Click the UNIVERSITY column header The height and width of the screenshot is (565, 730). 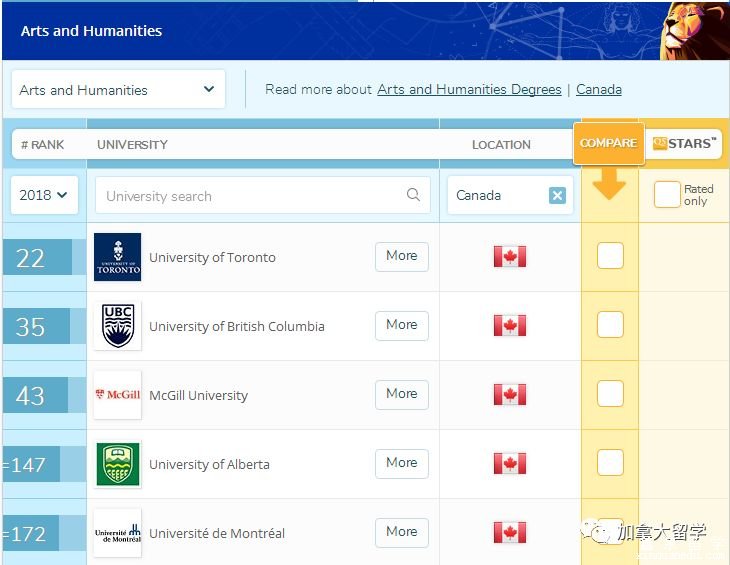(x=132, y=145)
